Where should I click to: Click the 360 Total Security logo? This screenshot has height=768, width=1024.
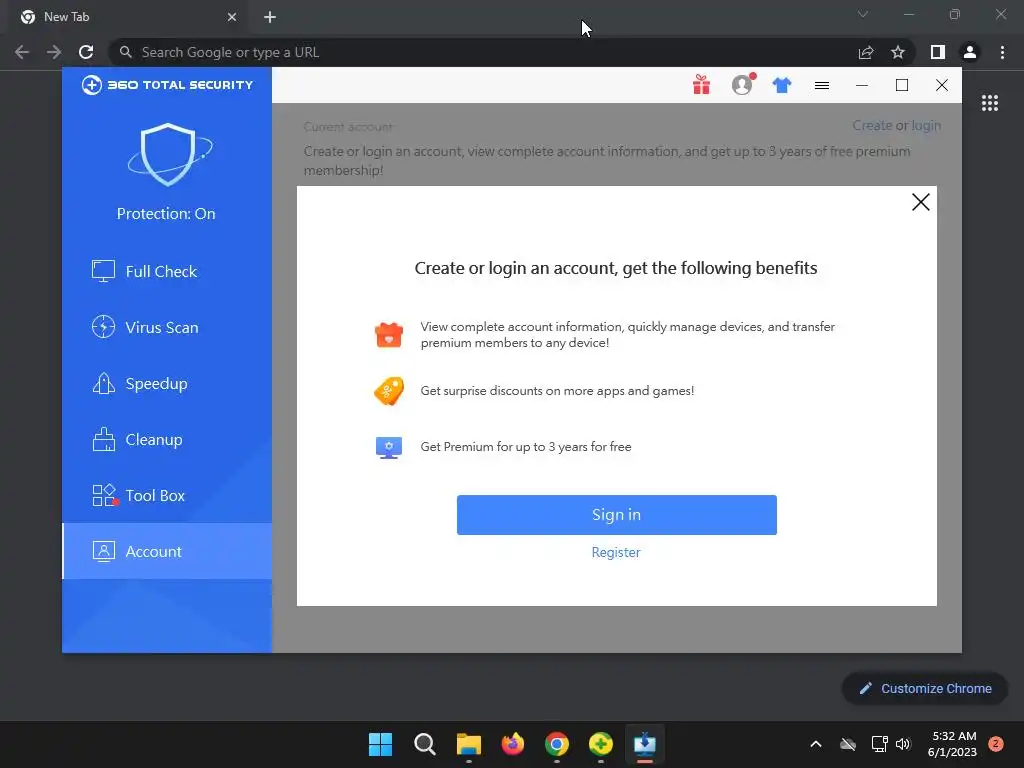[167, 85]
